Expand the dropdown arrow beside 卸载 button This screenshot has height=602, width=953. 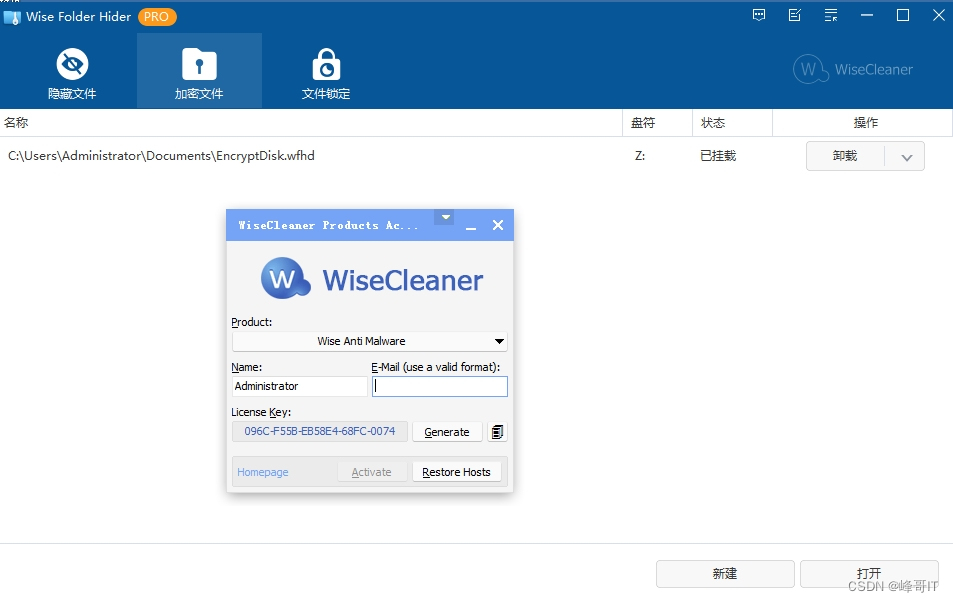tap(906, 157)
